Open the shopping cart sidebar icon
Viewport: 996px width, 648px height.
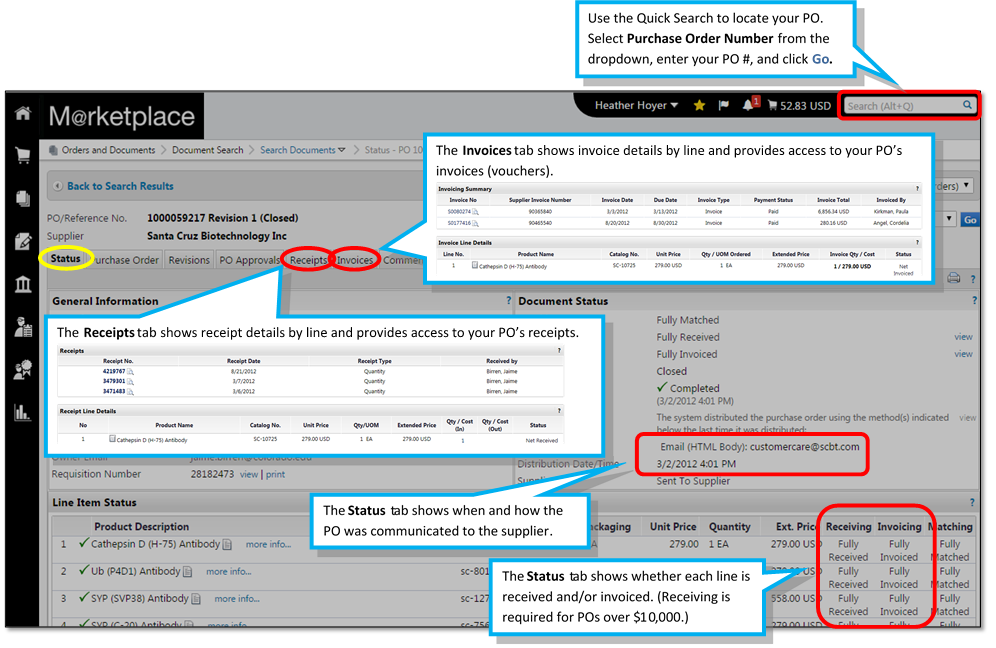pos(23,156)
